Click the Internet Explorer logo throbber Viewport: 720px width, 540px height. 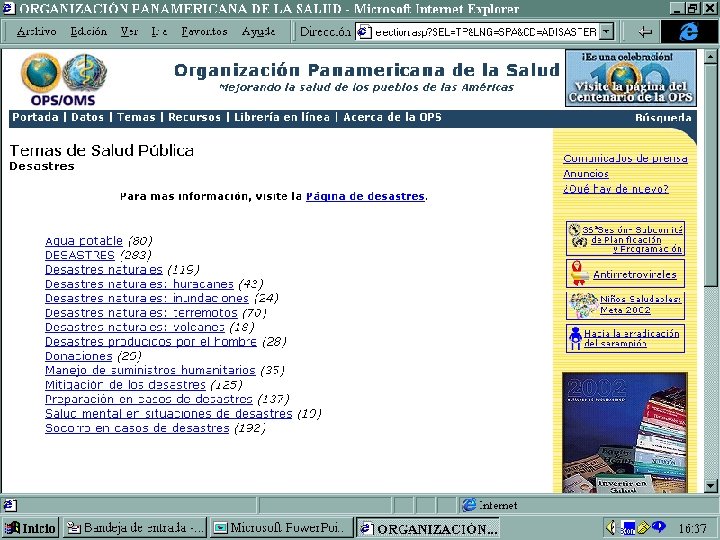point(688,32)
